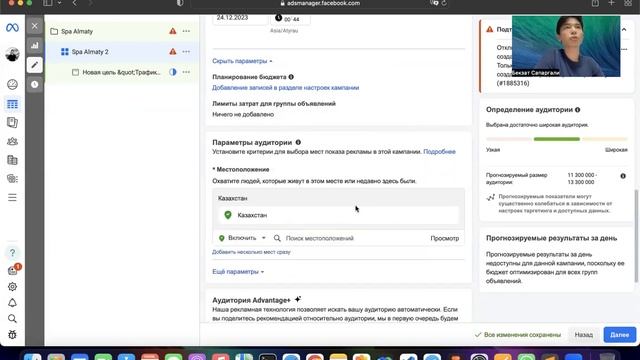Open Settings gear icon in sidebar

12,287
